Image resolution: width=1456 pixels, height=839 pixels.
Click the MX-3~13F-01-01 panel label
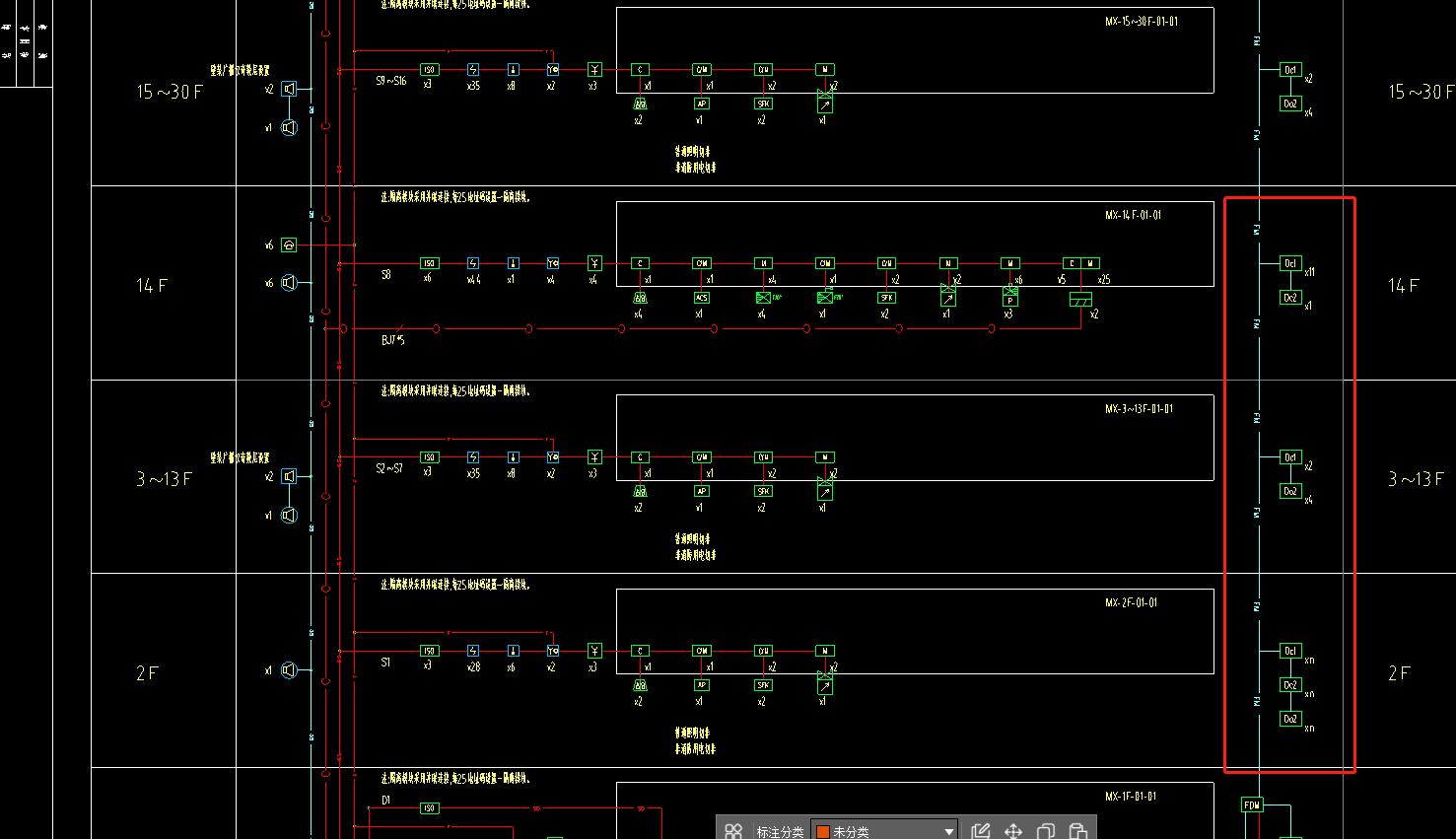(1139, 408)
